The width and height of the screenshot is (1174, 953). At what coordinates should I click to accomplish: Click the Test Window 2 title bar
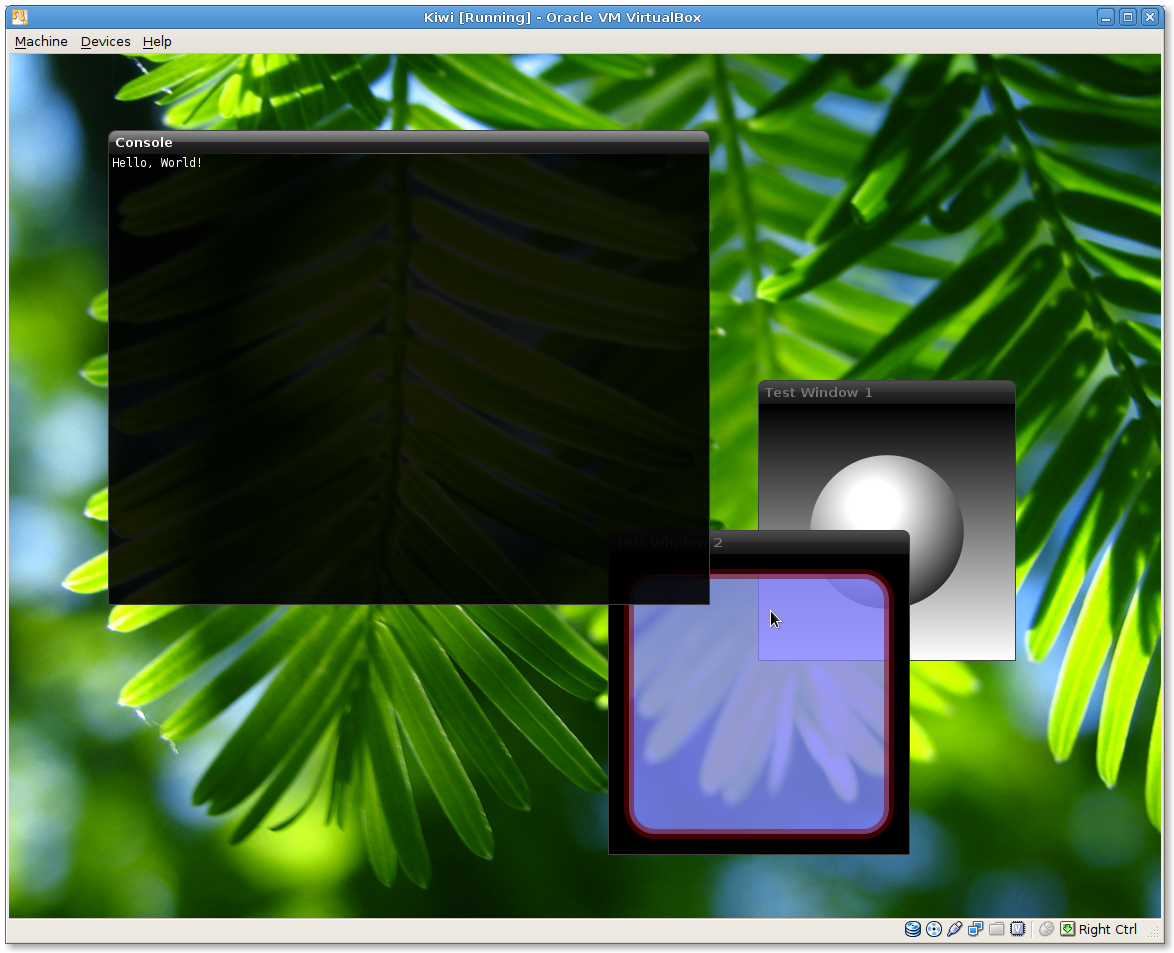(758, 542)
